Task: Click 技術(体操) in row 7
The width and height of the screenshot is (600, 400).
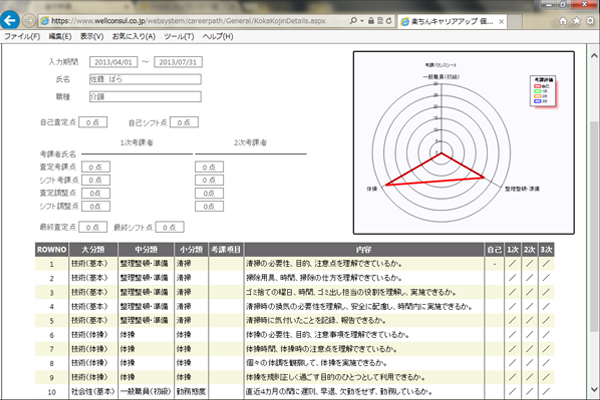Action: click(90, 349)
